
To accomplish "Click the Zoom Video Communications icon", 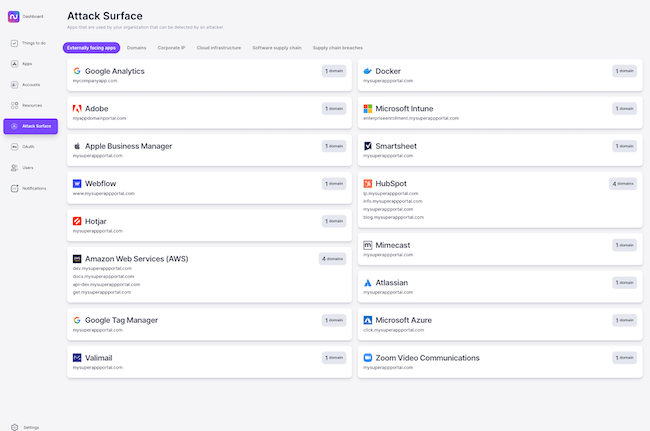I will tap(368, 357).
